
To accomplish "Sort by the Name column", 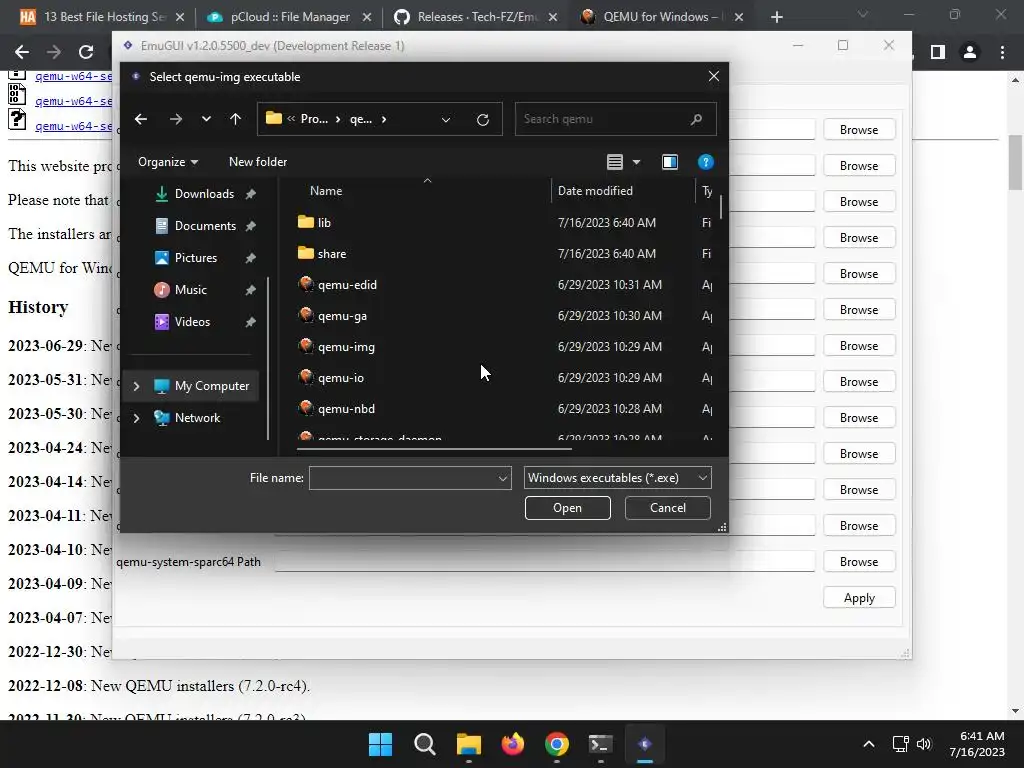I will [x=326, y=191].
